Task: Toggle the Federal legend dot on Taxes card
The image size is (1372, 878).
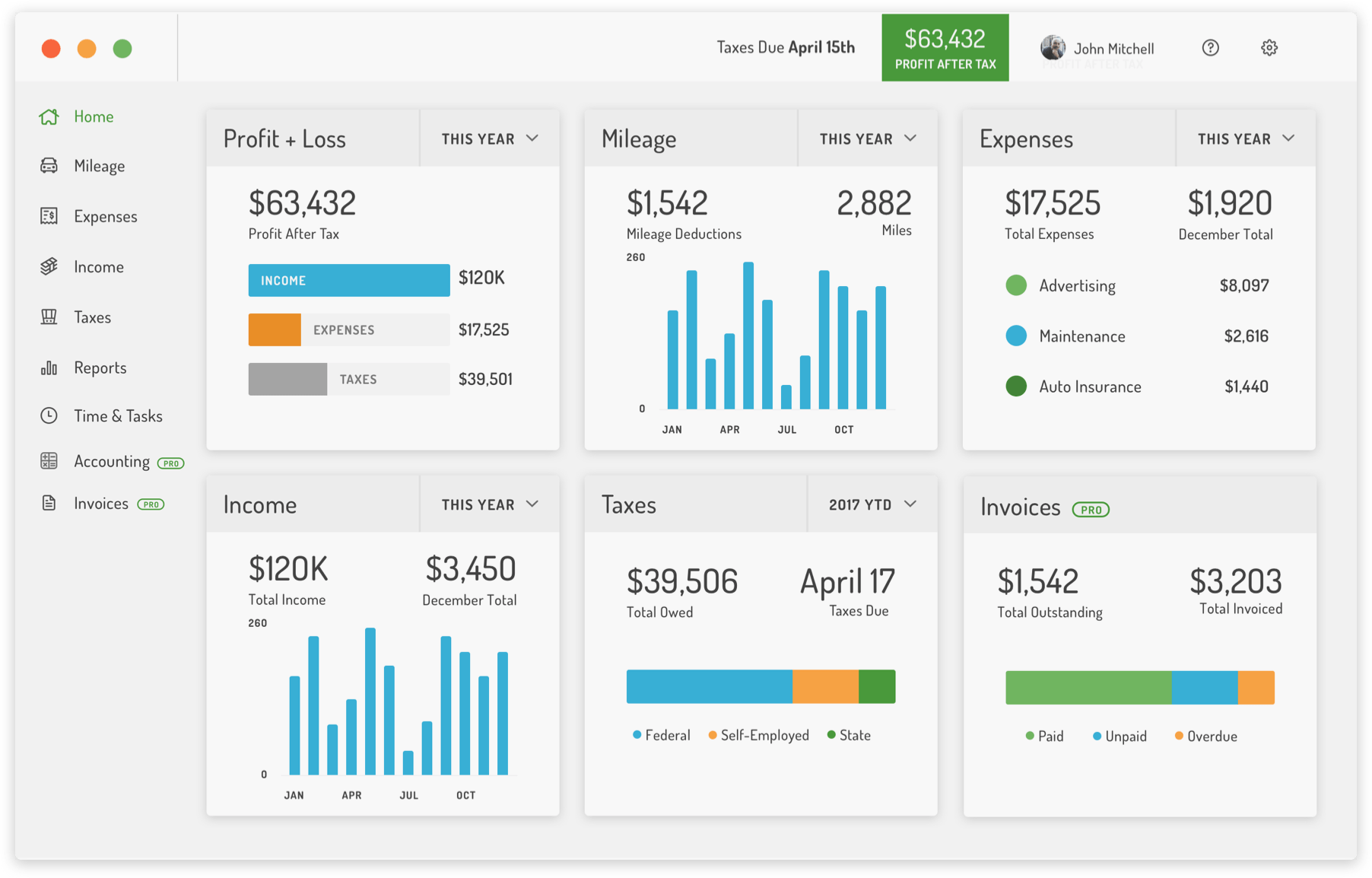Action: [636, 735]
